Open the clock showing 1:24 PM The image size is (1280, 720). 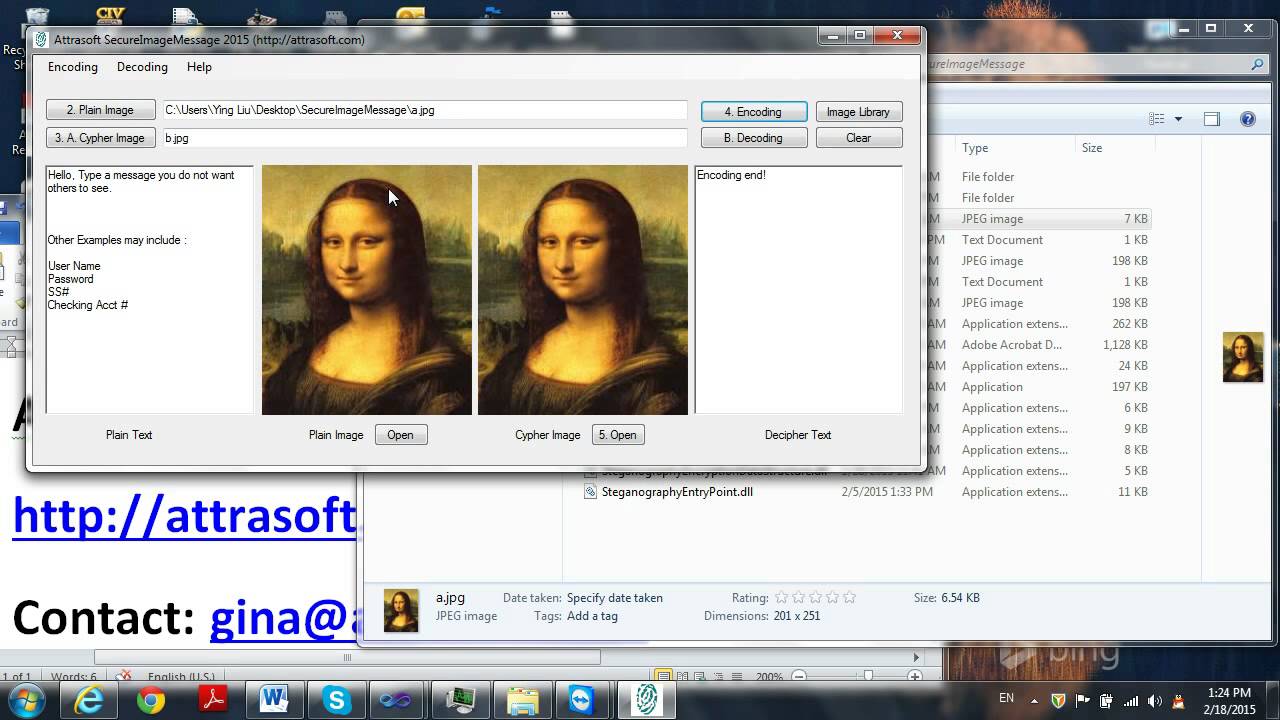[x=1229, y=700]
